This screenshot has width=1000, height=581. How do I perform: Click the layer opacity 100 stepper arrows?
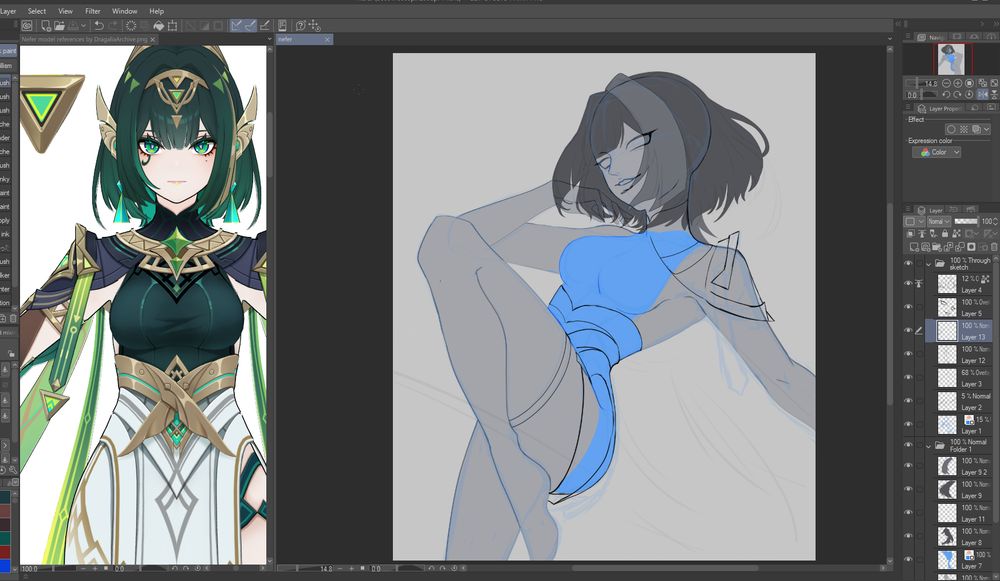coord(996,221)
